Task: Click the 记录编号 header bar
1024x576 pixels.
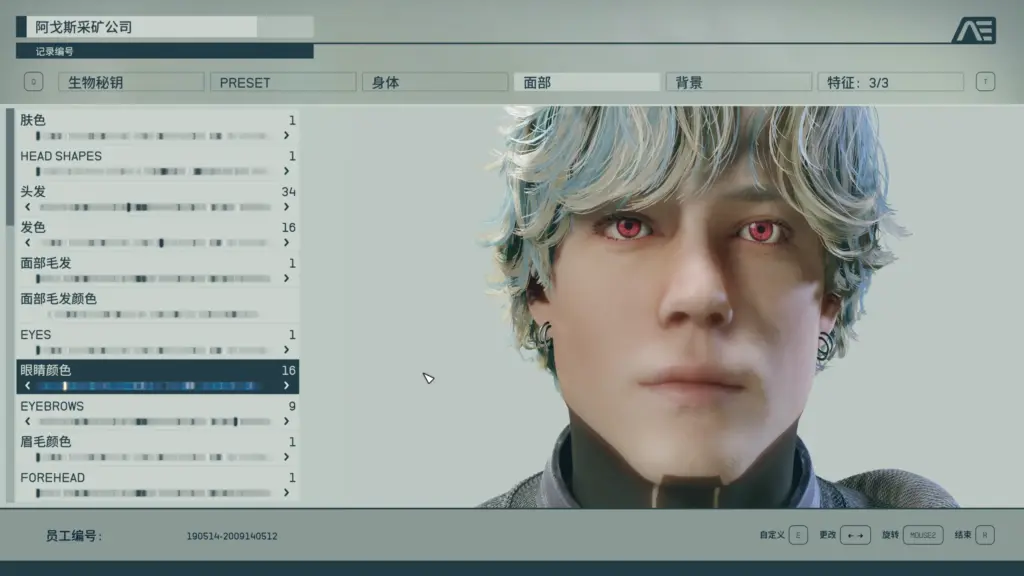Action: [165, 51]
